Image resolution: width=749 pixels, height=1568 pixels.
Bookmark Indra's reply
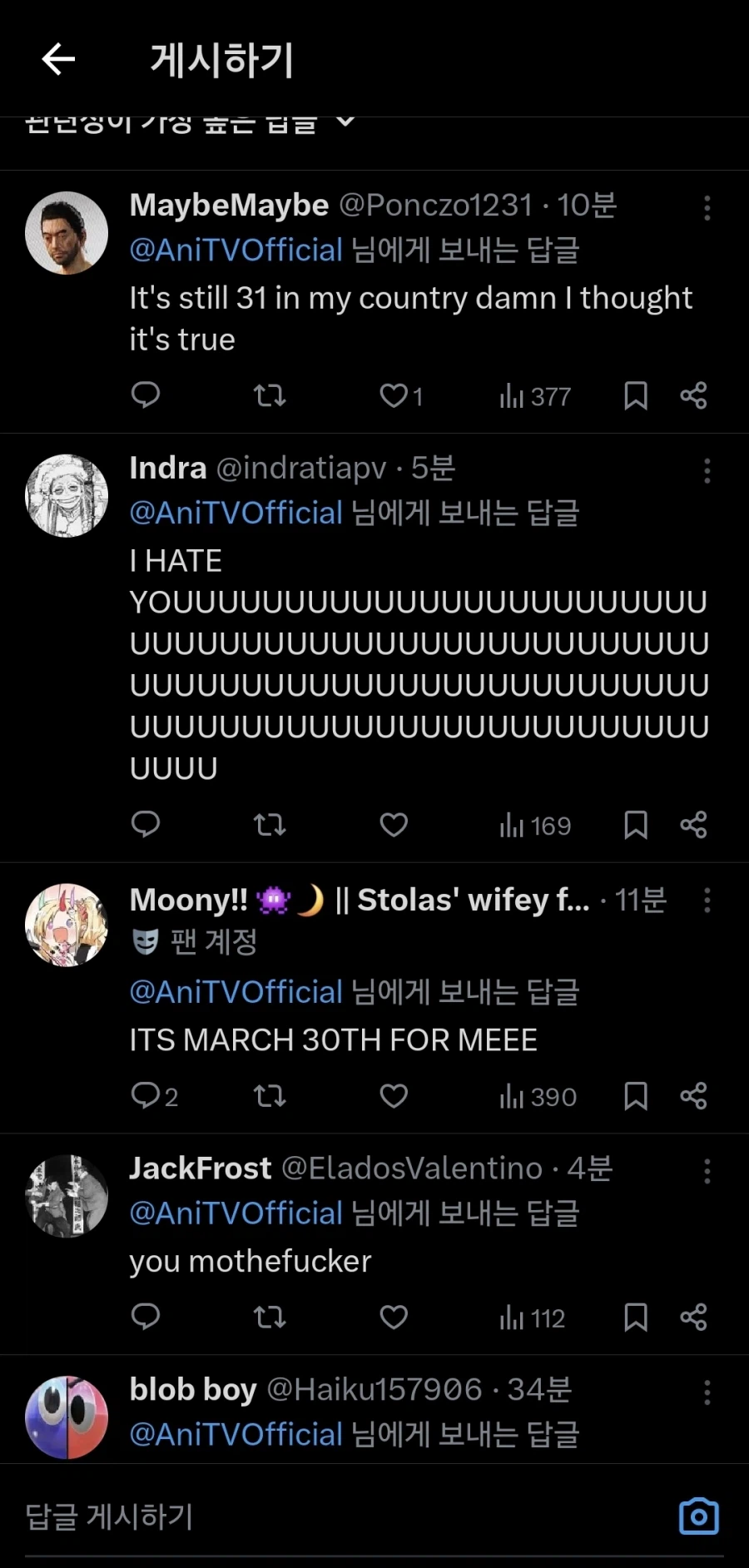coord(636,825)
